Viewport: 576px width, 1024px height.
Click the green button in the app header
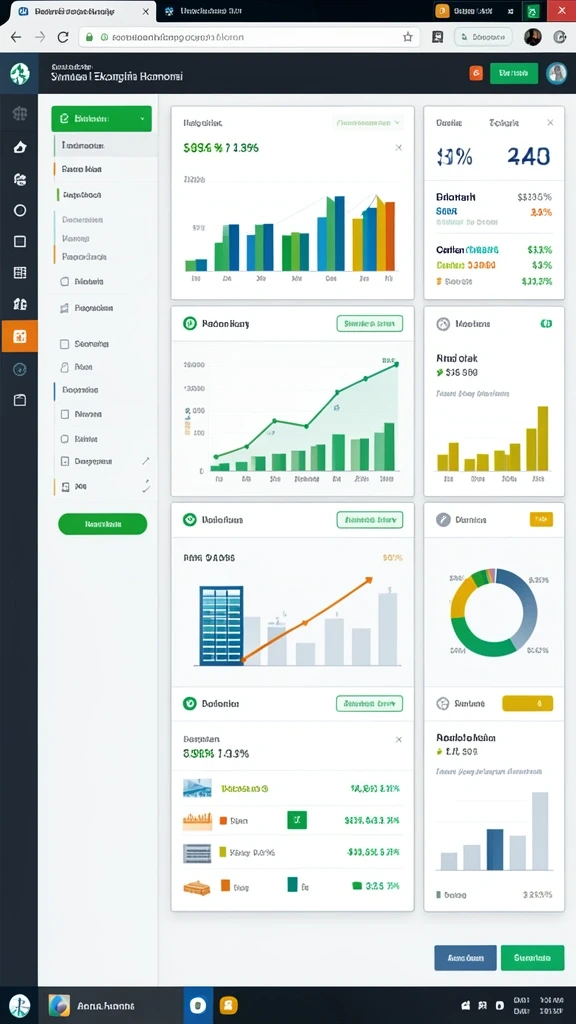tap(514, 73)
